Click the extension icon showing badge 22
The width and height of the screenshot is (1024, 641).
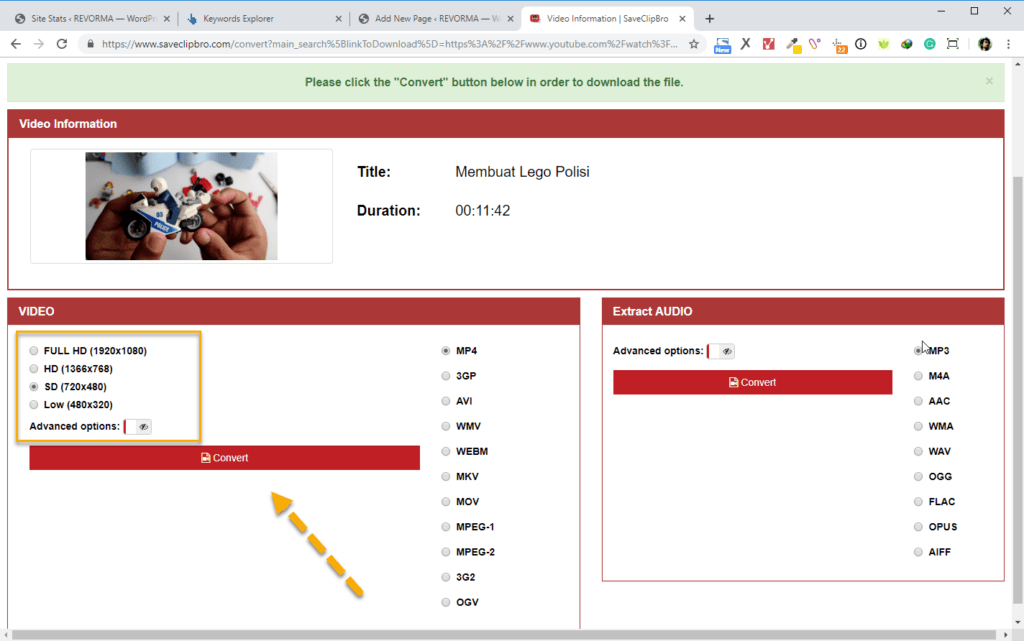click(x=840, y=44)
